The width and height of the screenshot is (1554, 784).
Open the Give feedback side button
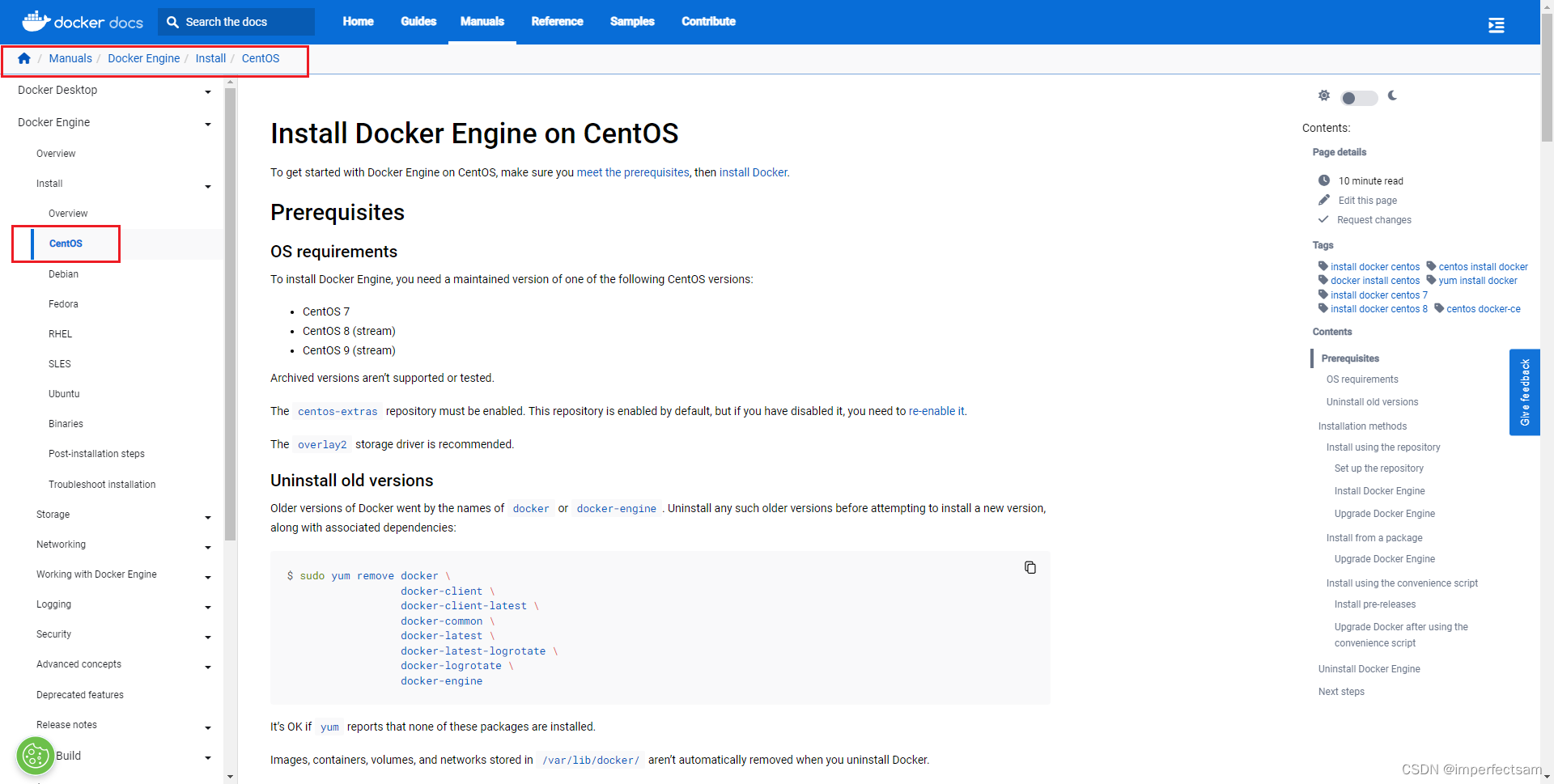click(1524, 392)
